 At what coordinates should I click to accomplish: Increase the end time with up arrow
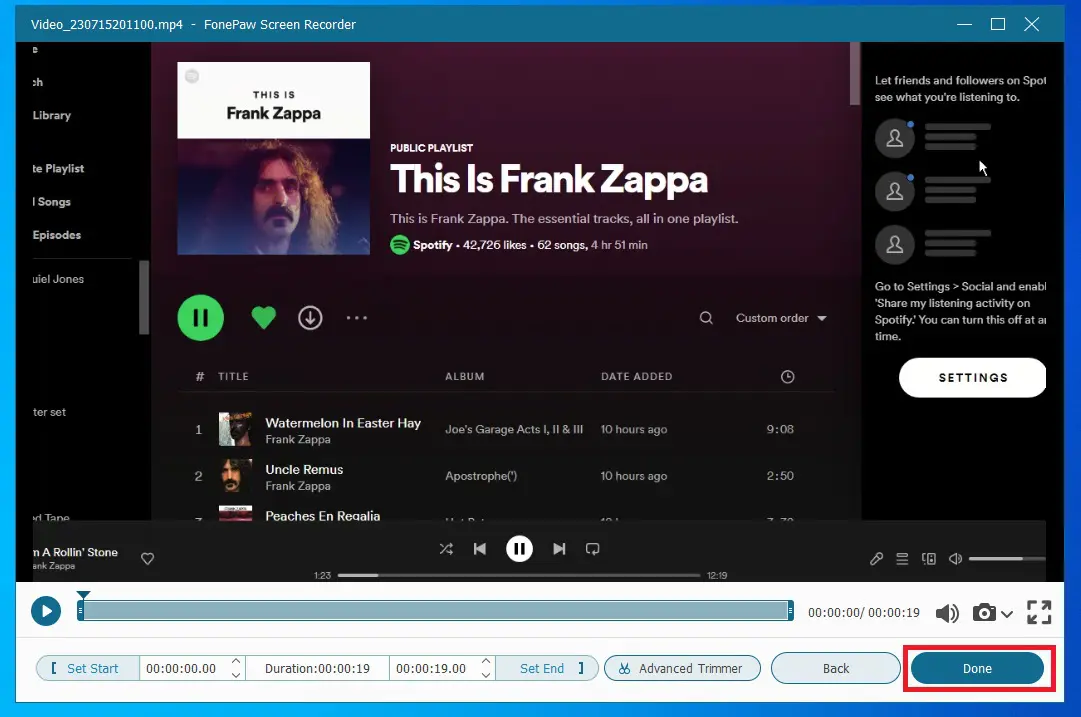486,660
